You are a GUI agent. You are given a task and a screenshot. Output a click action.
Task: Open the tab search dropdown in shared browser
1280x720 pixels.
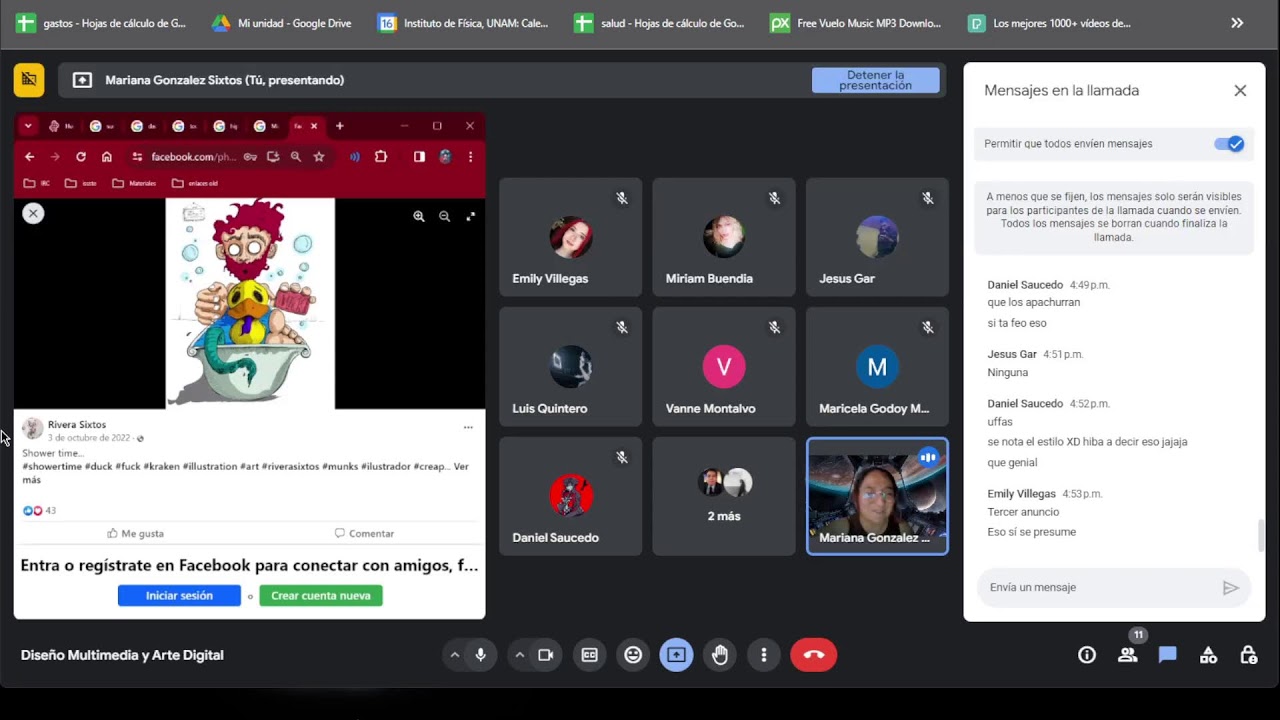pyautogui.click(x=28, y=126)
